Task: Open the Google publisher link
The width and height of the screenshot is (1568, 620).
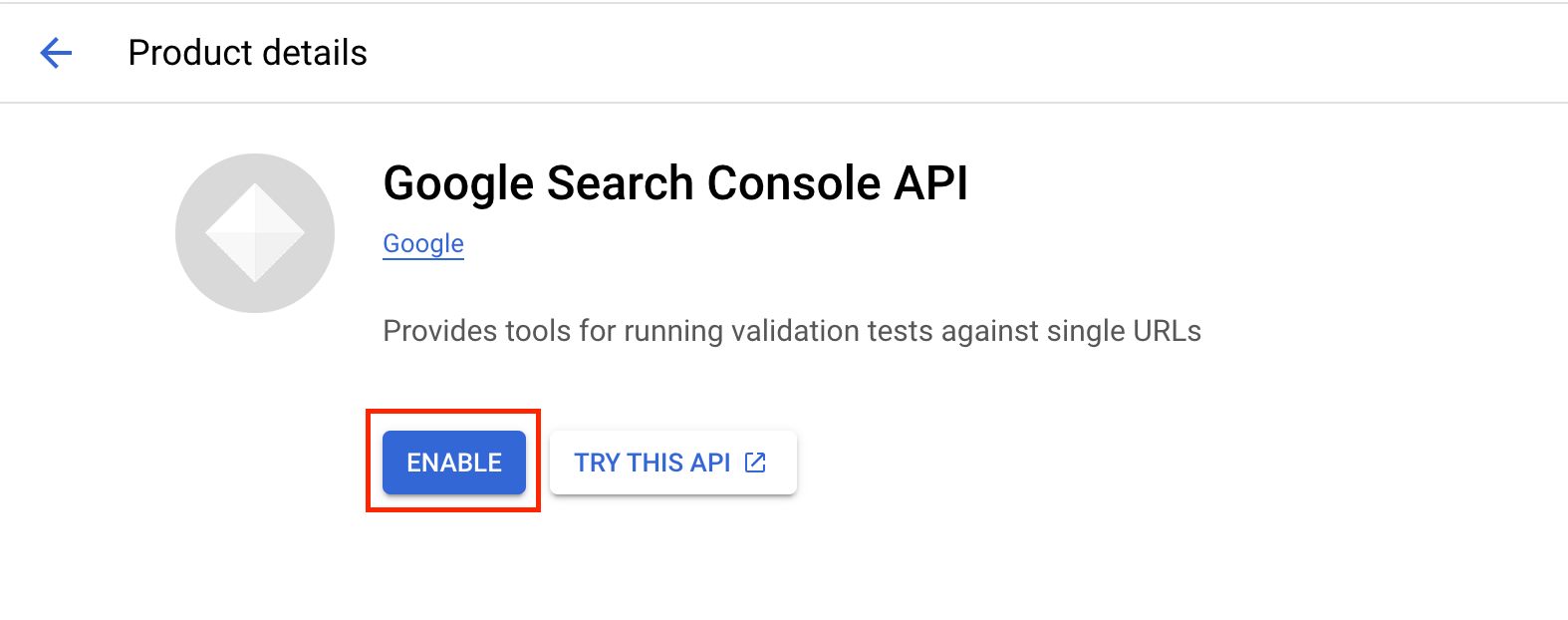Action: [x=423, y=244]
